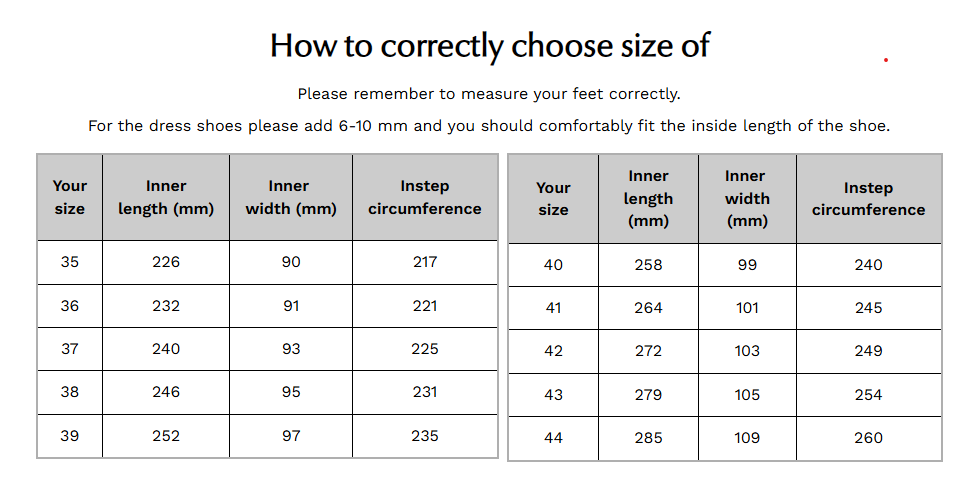Viewport: 979px width, 489px height.
Task: Click the dress shoes 6-10 mm instruction text
Action: pos(489,126)
